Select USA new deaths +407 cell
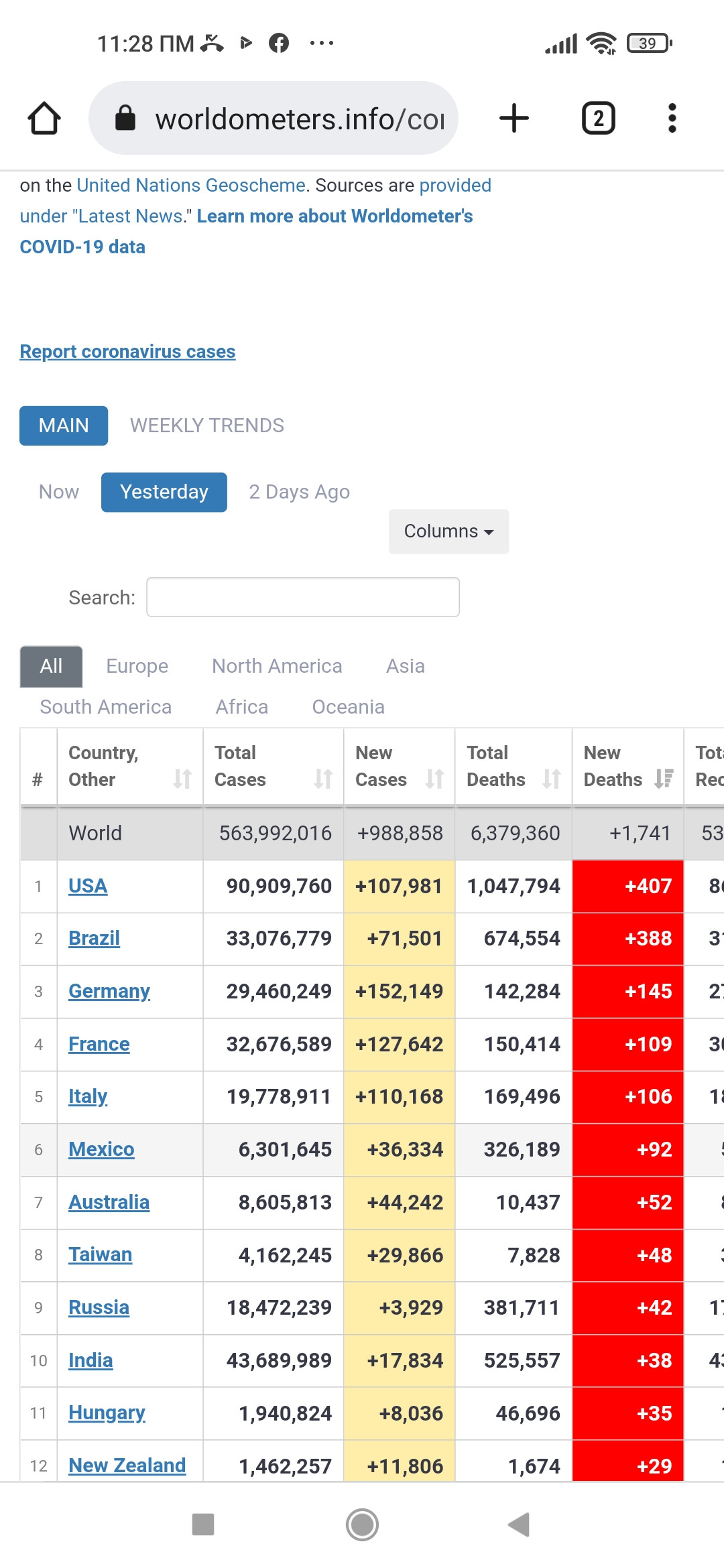Viewport: 724px width, 1568px height. tap(628, 886)
